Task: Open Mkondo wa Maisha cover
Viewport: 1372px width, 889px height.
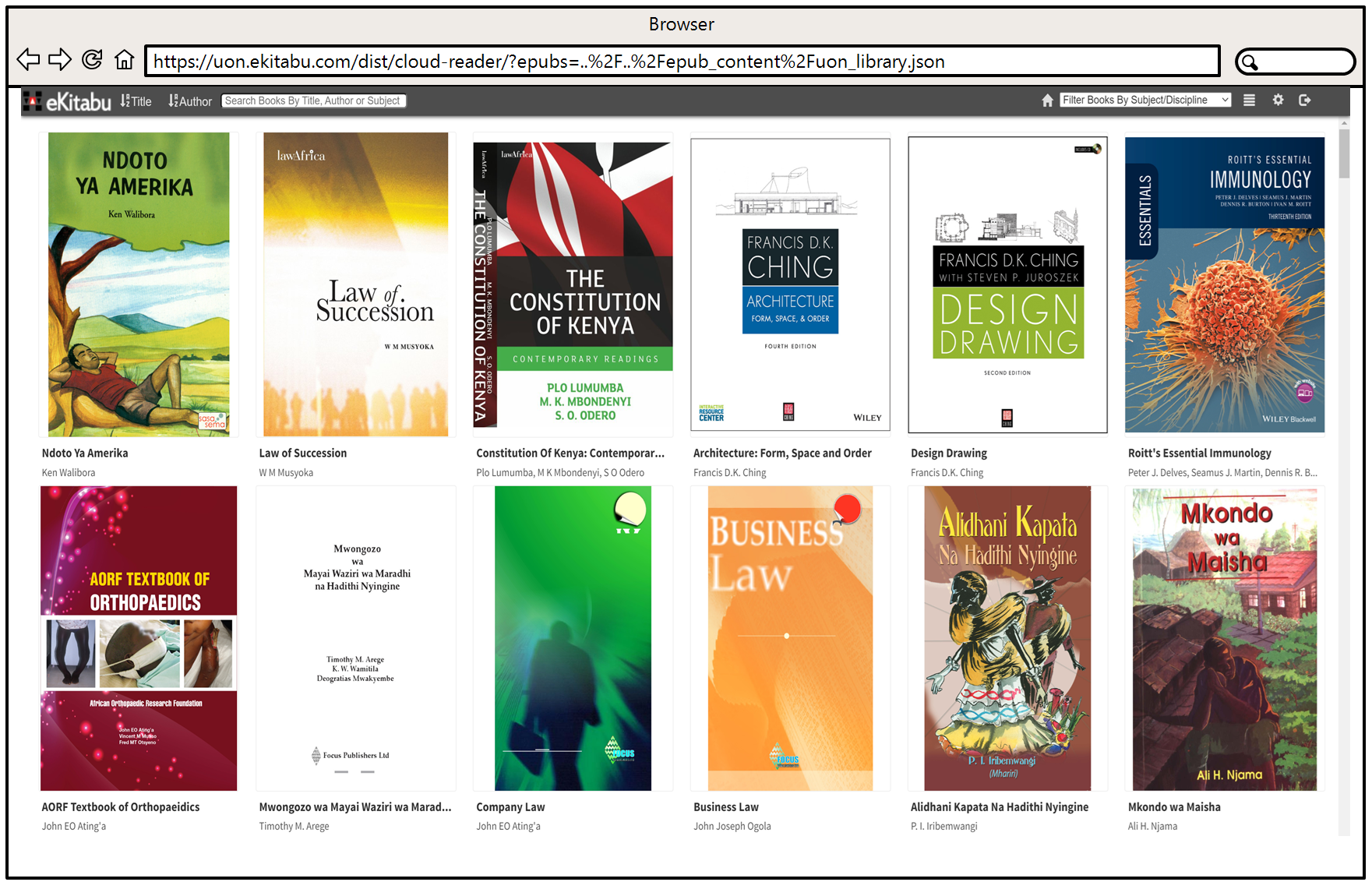Action: tap(1225, 638)
